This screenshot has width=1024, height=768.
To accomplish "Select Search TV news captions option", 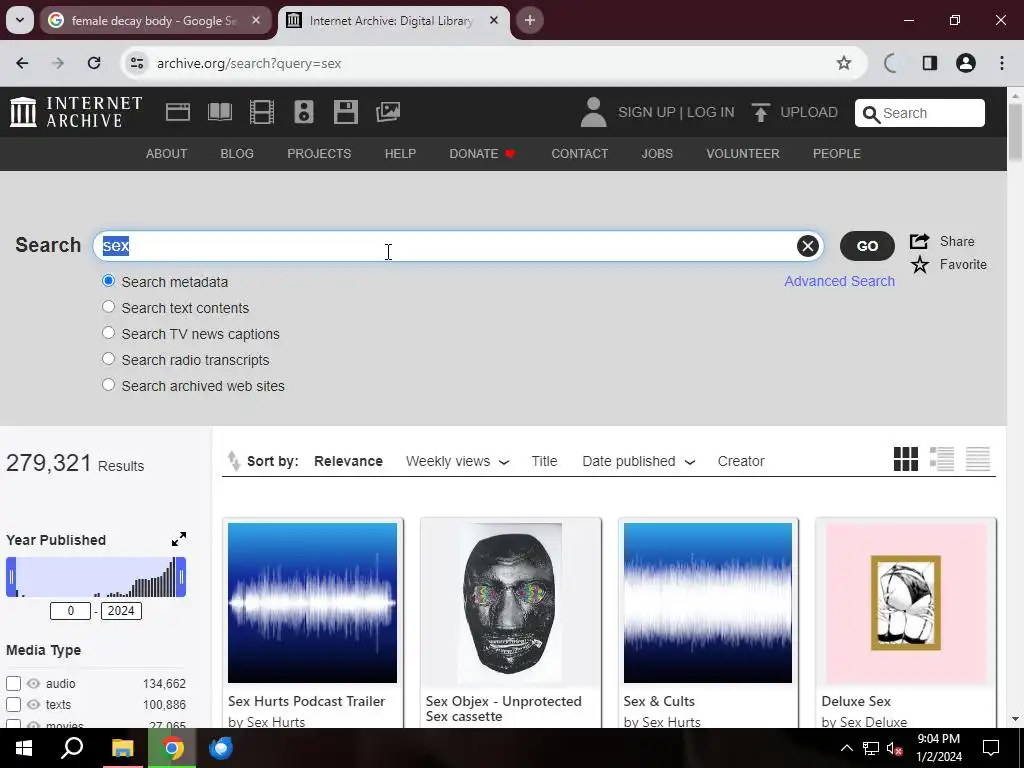I will pos(108,334).
